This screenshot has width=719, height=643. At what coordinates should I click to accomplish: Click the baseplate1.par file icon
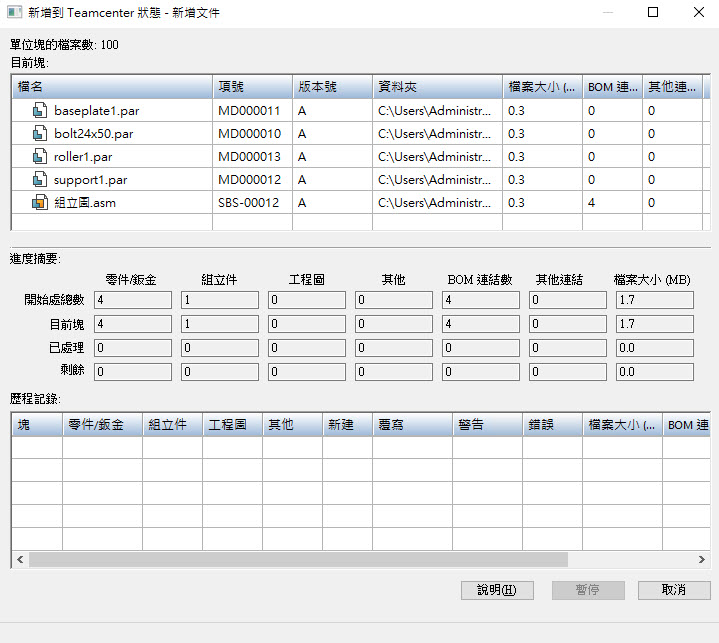coord(40,111)
